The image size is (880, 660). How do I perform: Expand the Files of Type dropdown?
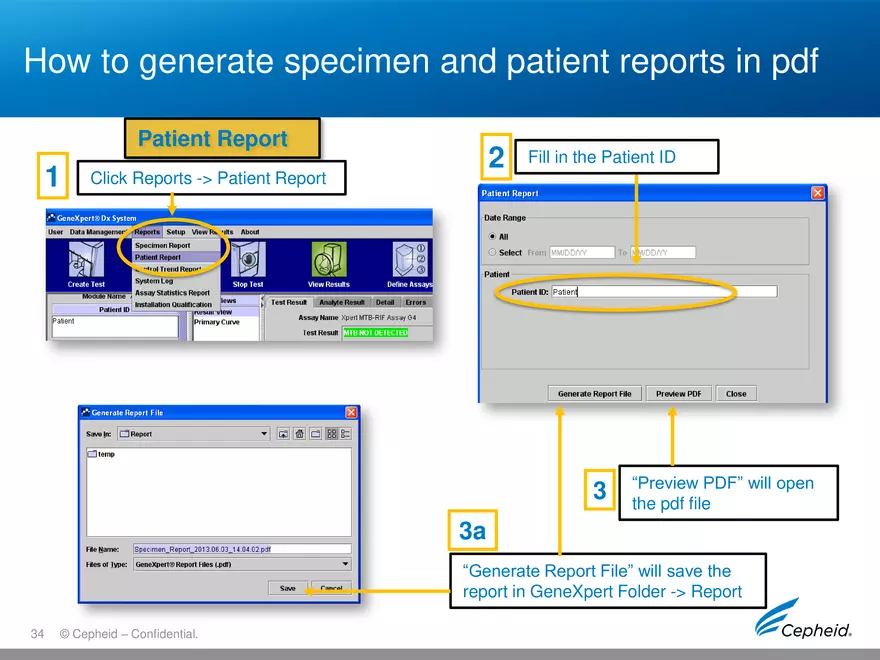(345, 564)
